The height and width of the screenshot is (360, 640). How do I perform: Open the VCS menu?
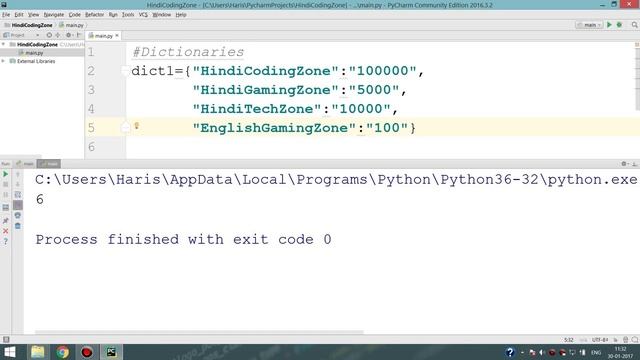click(x=143, y=15)
